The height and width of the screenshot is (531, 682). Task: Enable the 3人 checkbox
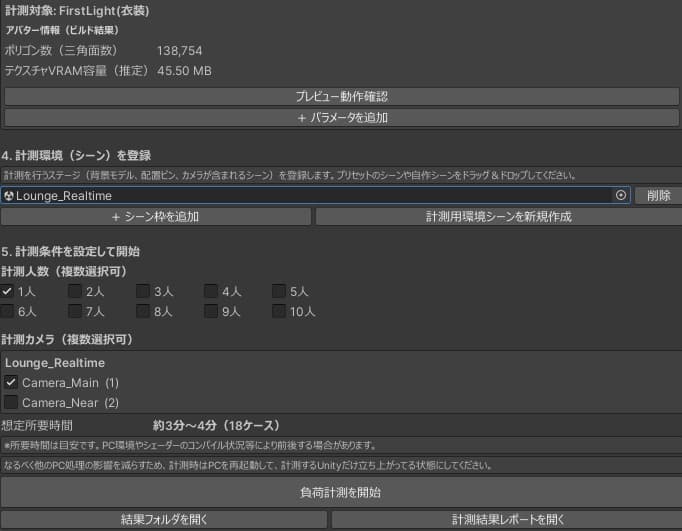coord(143,291)
